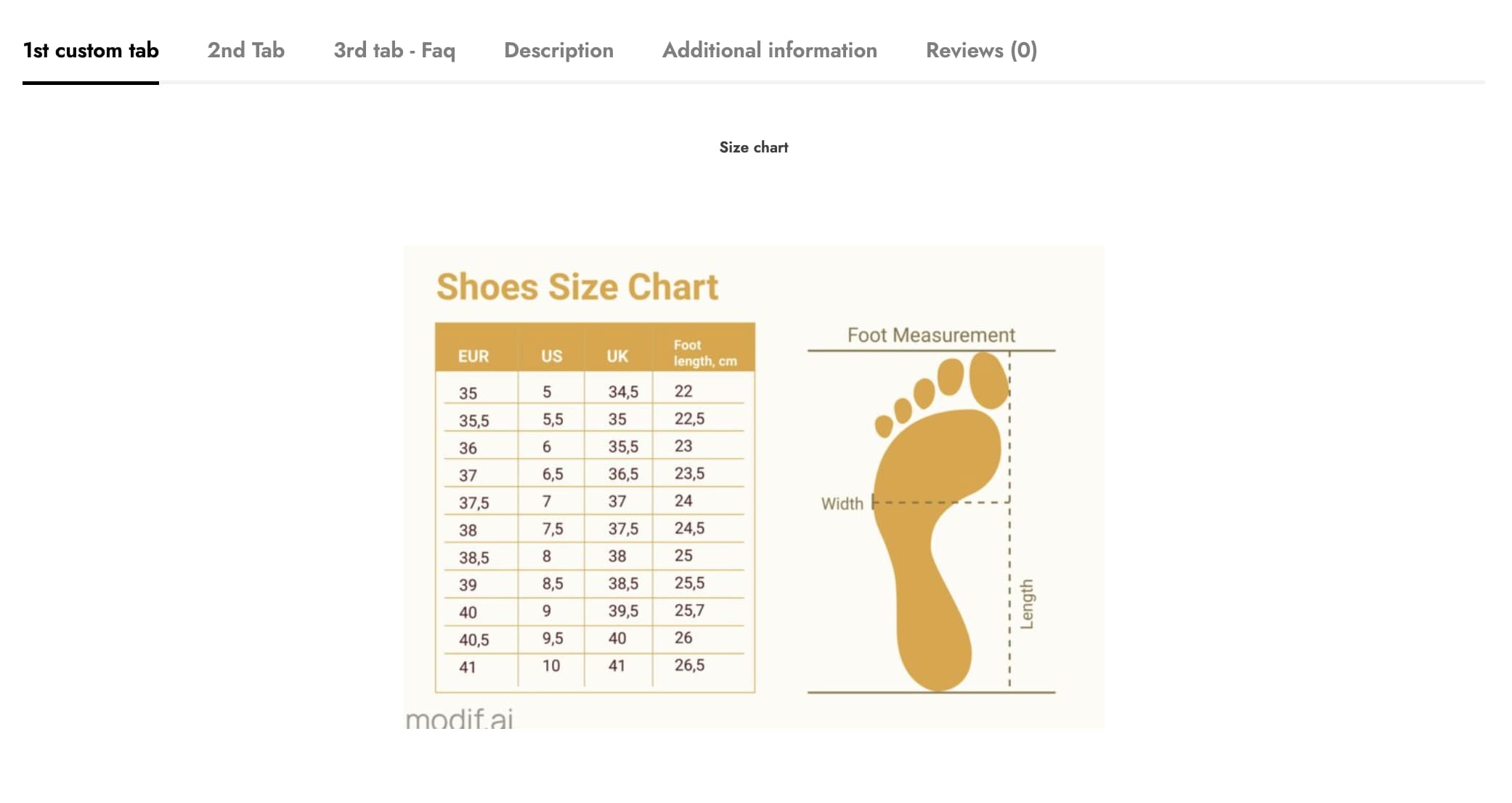Screen dimensions: 1512x803
Task: Click the Size chart caption text
Action: (753, 147)
